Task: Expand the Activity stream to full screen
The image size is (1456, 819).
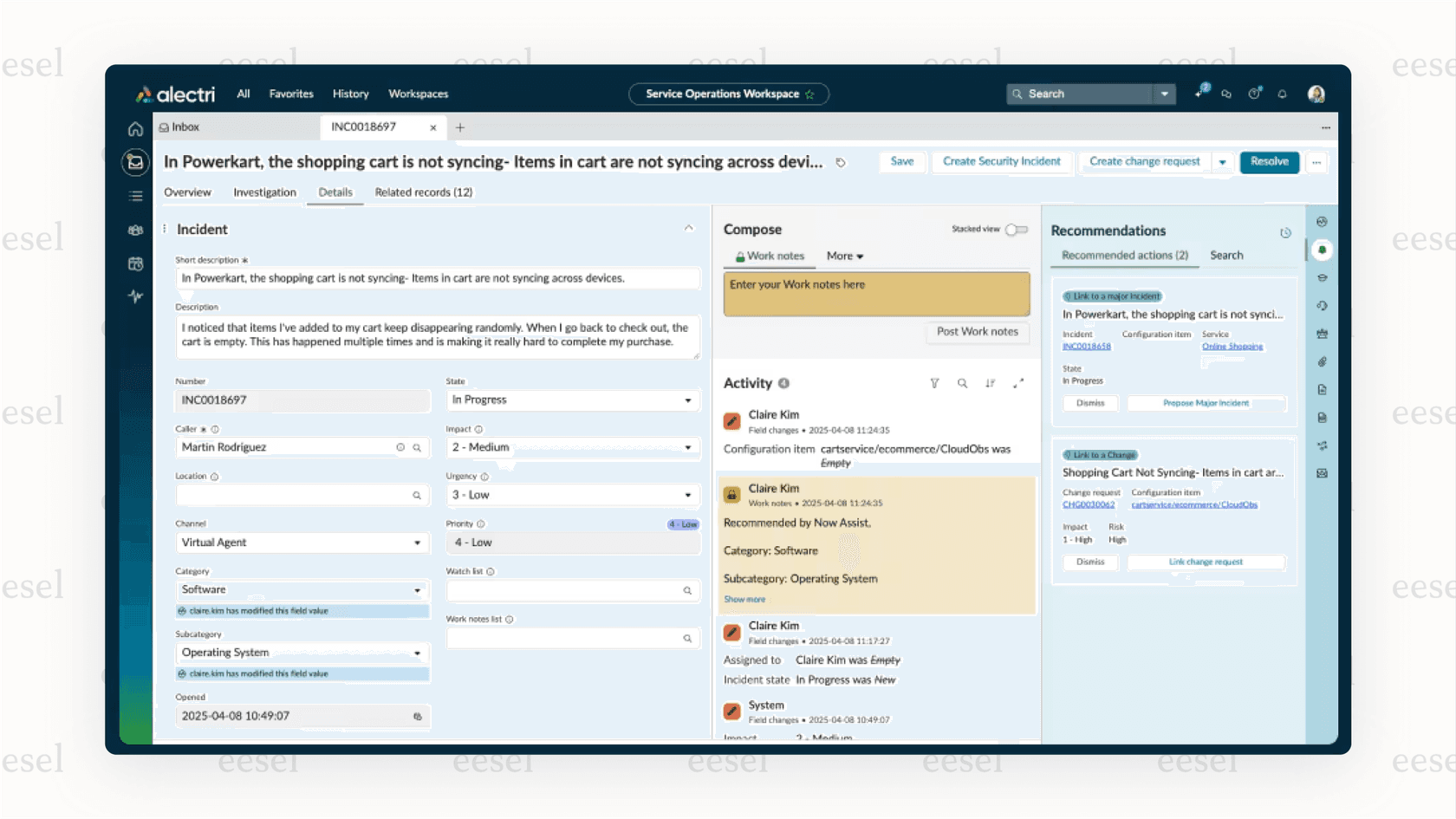Action: [x=1018, y=382]
